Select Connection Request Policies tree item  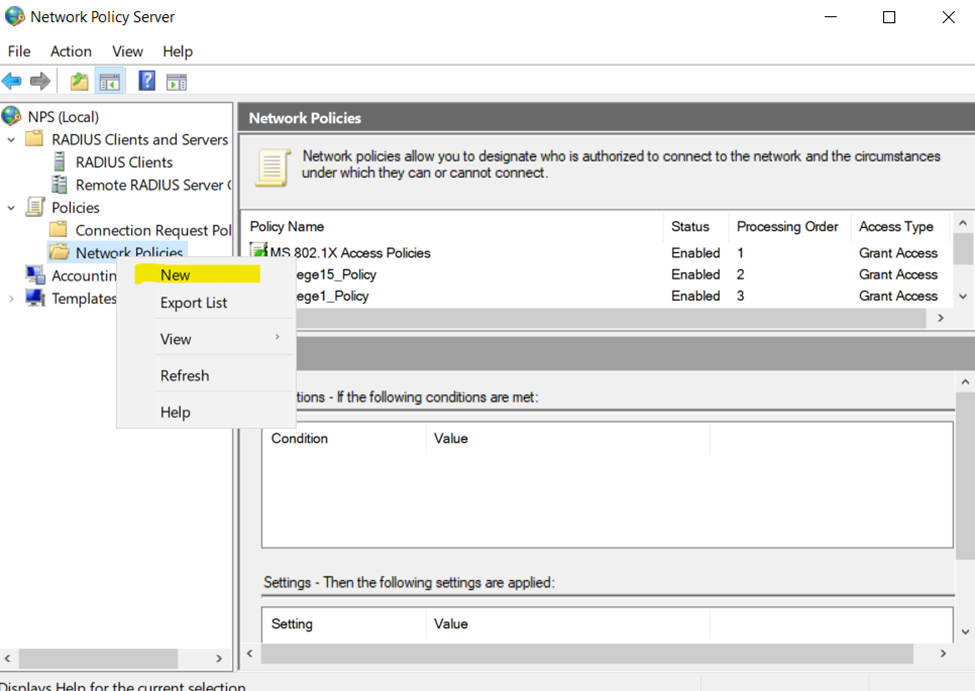click(153, 230)
